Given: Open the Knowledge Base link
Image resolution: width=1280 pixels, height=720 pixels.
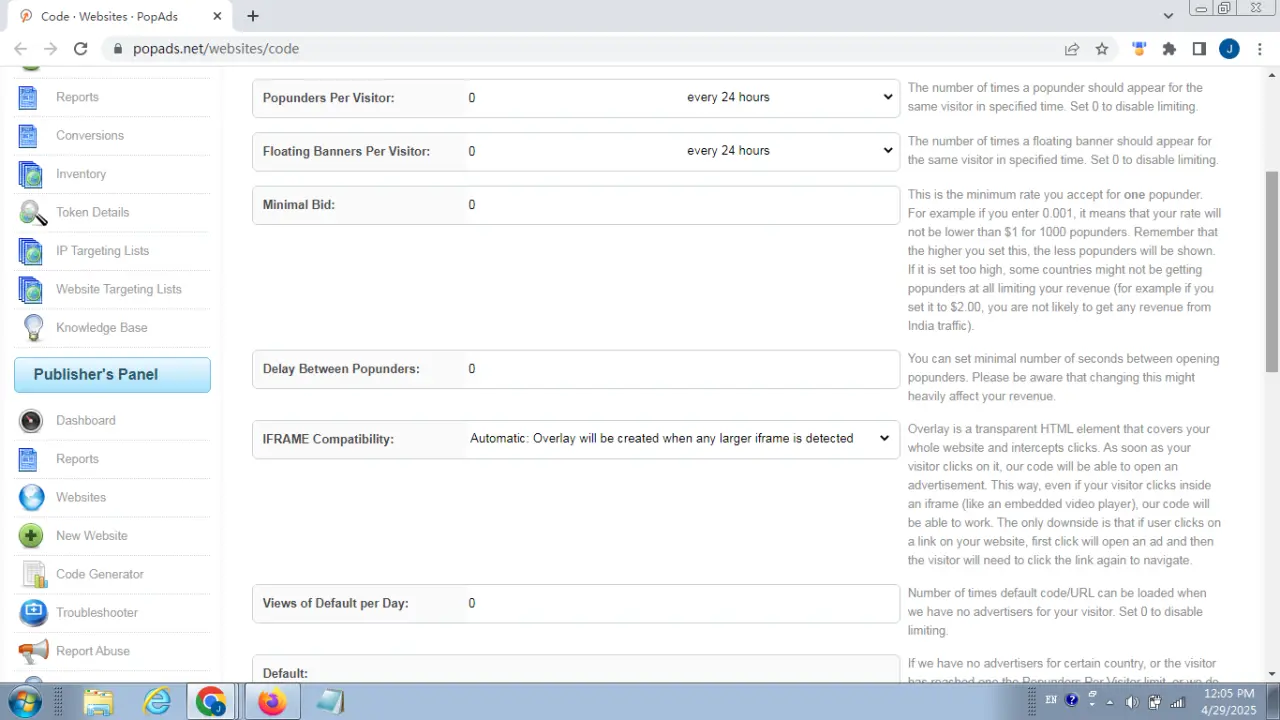Looking at the screenshot, I should tap(101, 328).
